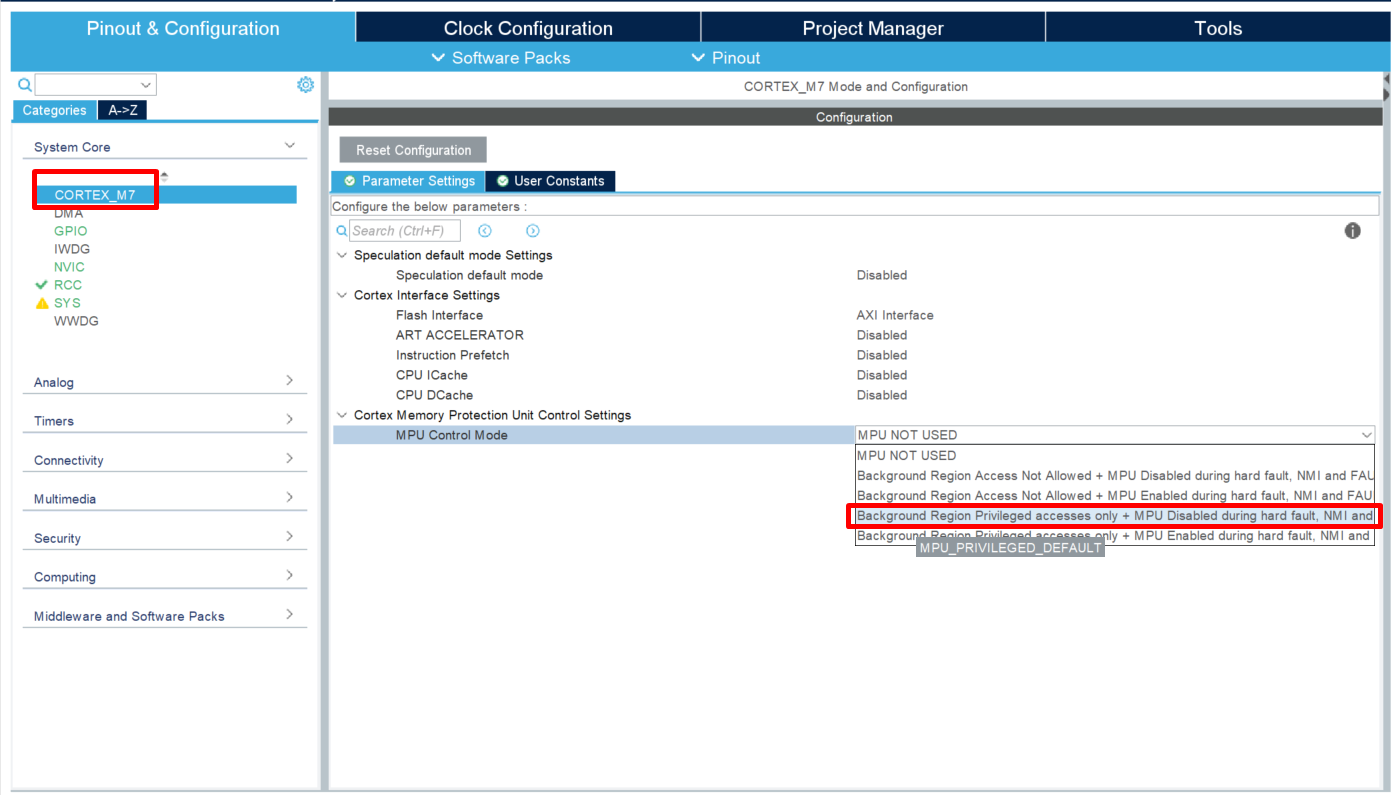Collapse the Cortex Interface Settings group
The width and height of the screenshot is (1391, 795).
pos(342,295)
